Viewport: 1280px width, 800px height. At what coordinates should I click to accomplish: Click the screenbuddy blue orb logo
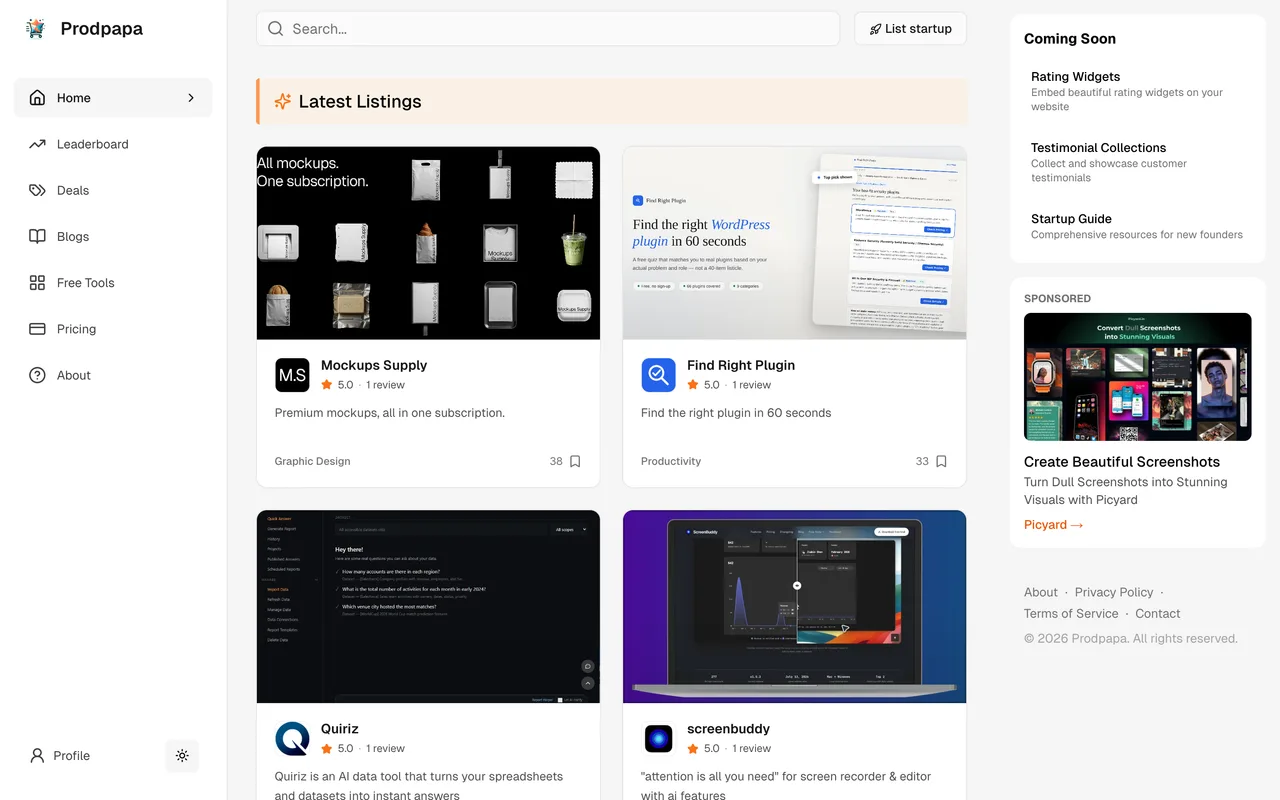[x=658, y=739]
